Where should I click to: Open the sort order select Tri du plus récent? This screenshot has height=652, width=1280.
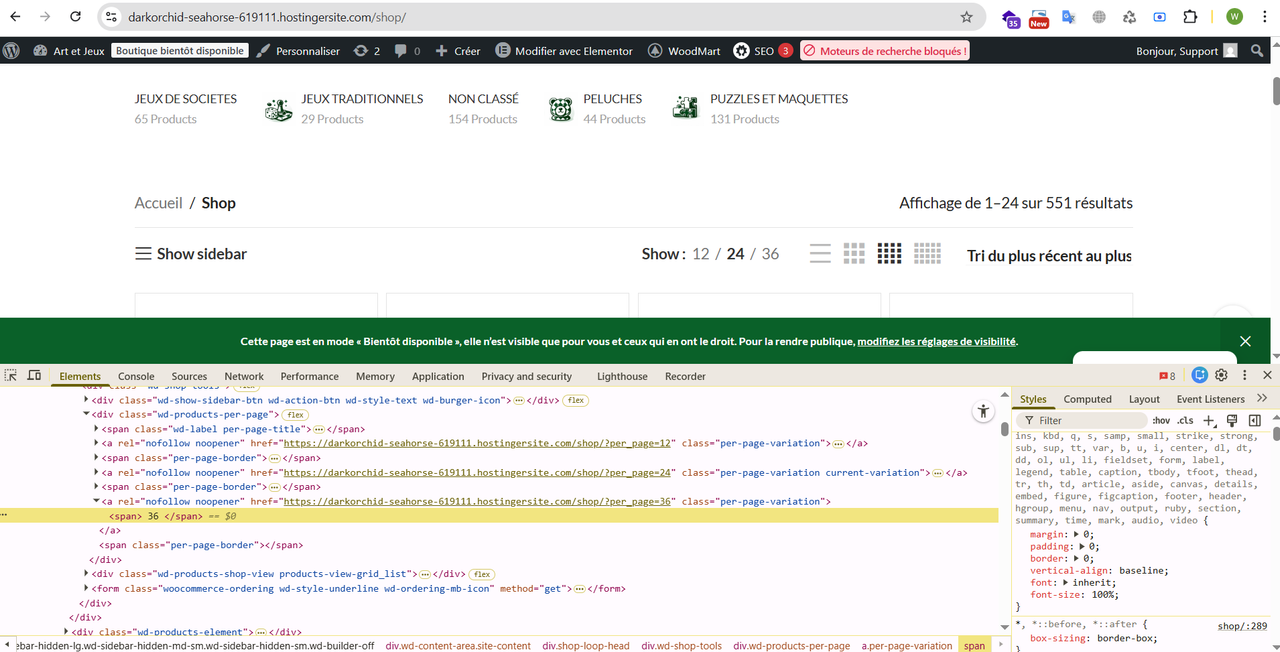1049,256
